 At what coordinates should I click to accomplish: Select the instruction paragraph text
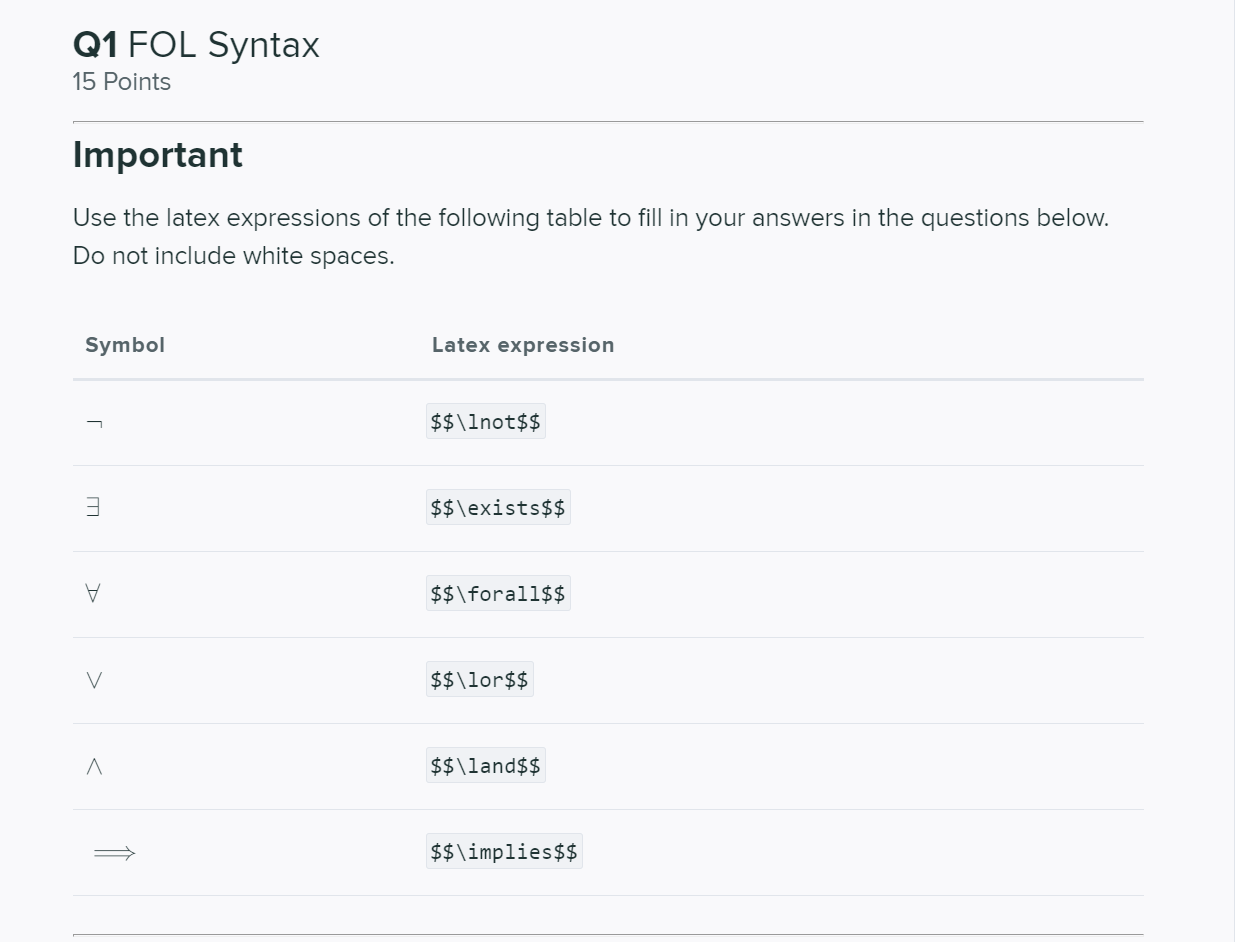(591, 236)
